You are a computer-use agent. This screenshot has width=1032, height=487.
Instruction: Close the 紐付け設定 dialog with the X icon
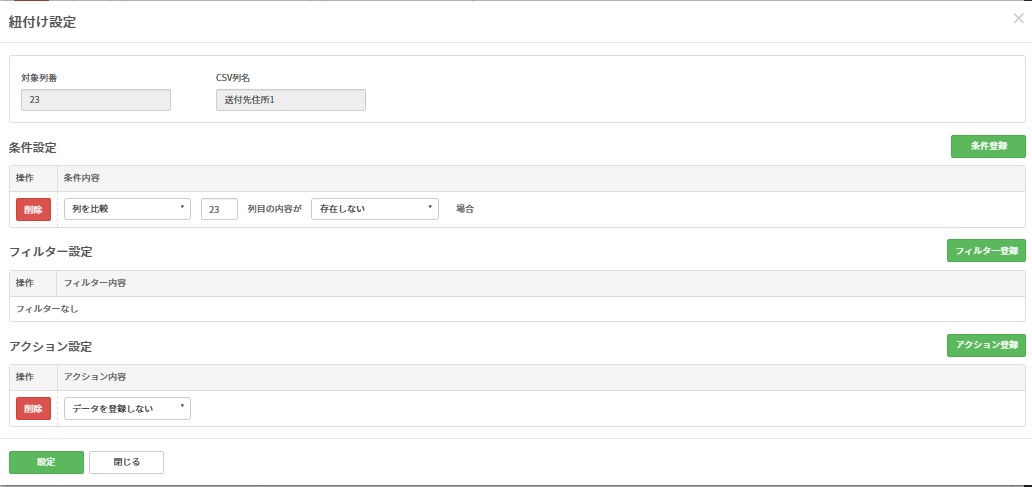1018,18
